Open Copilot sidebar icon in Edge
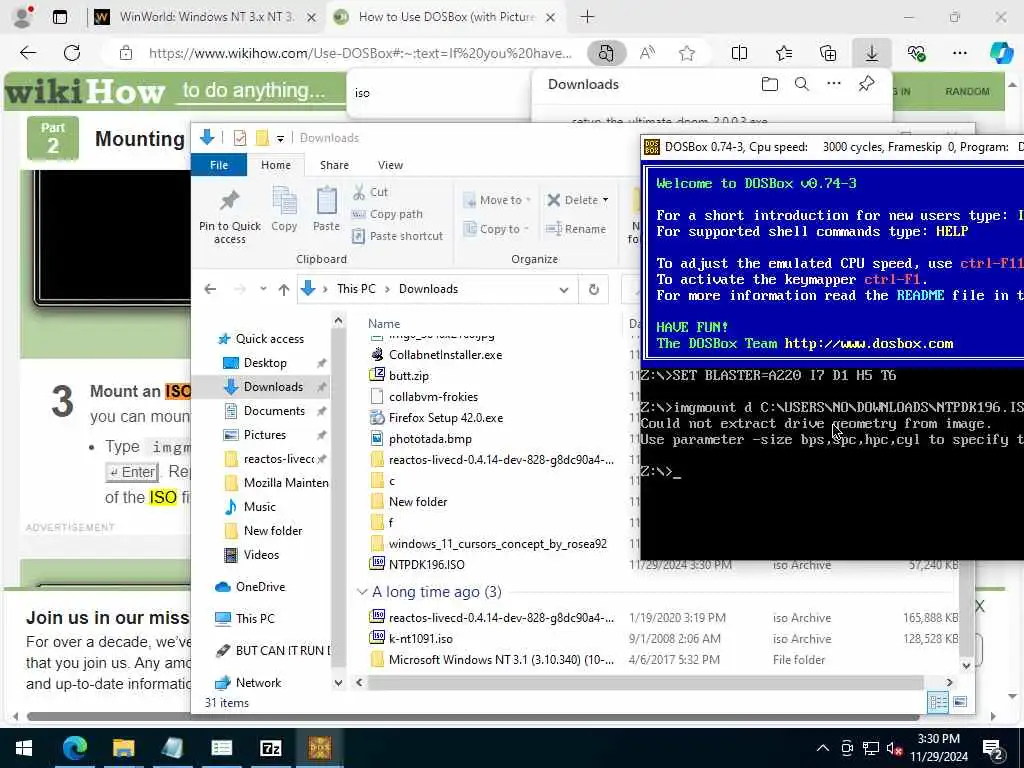This screenshot has width=1024, height=768. [1001, 54]
